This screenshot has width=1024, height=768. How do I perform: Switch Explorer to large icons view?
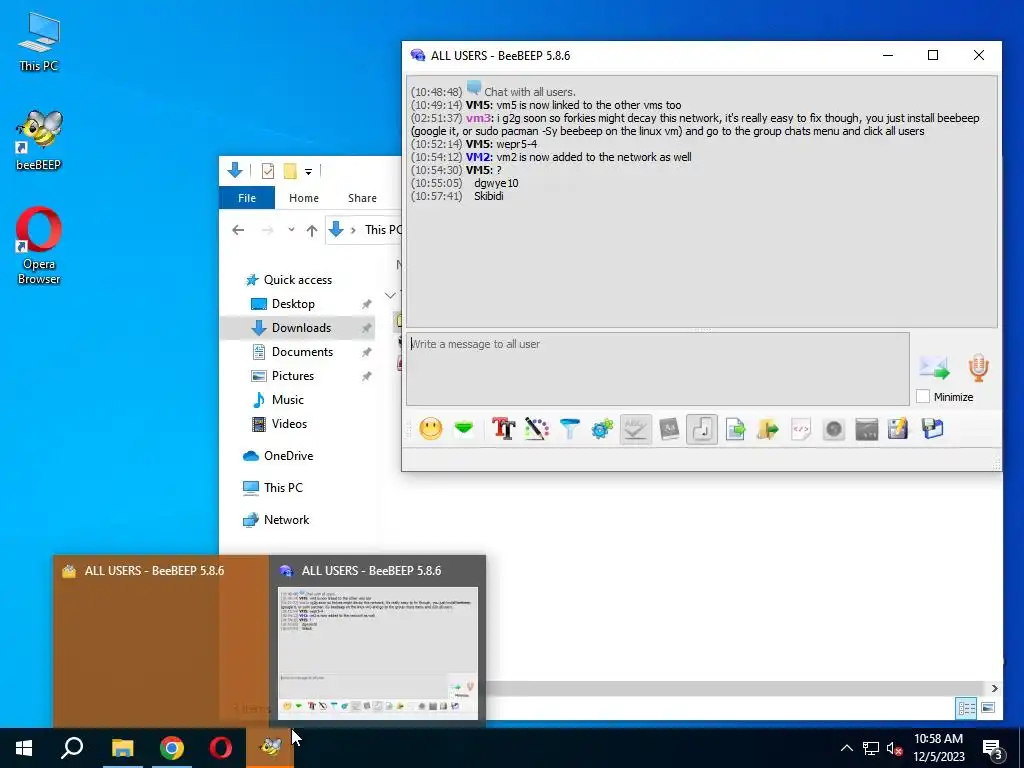pos(988,708)
